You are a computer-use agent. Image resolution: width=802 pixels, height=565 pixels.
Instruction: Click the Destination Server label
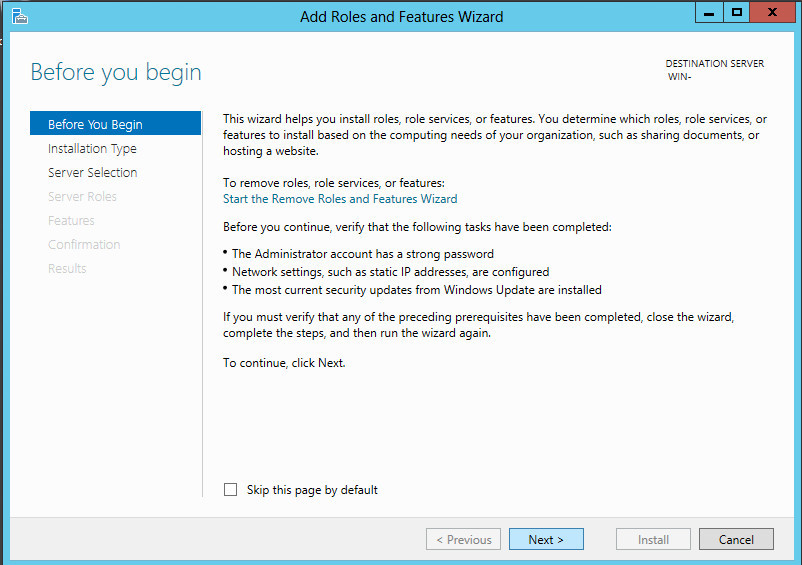(715, 64)
